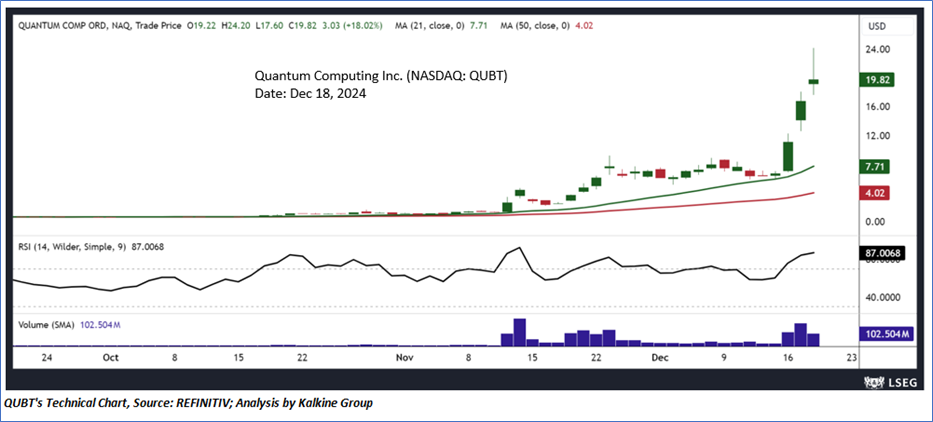The image size is (933, 422).
Task: Click the 12.00 price axis label
Action: 880,136
